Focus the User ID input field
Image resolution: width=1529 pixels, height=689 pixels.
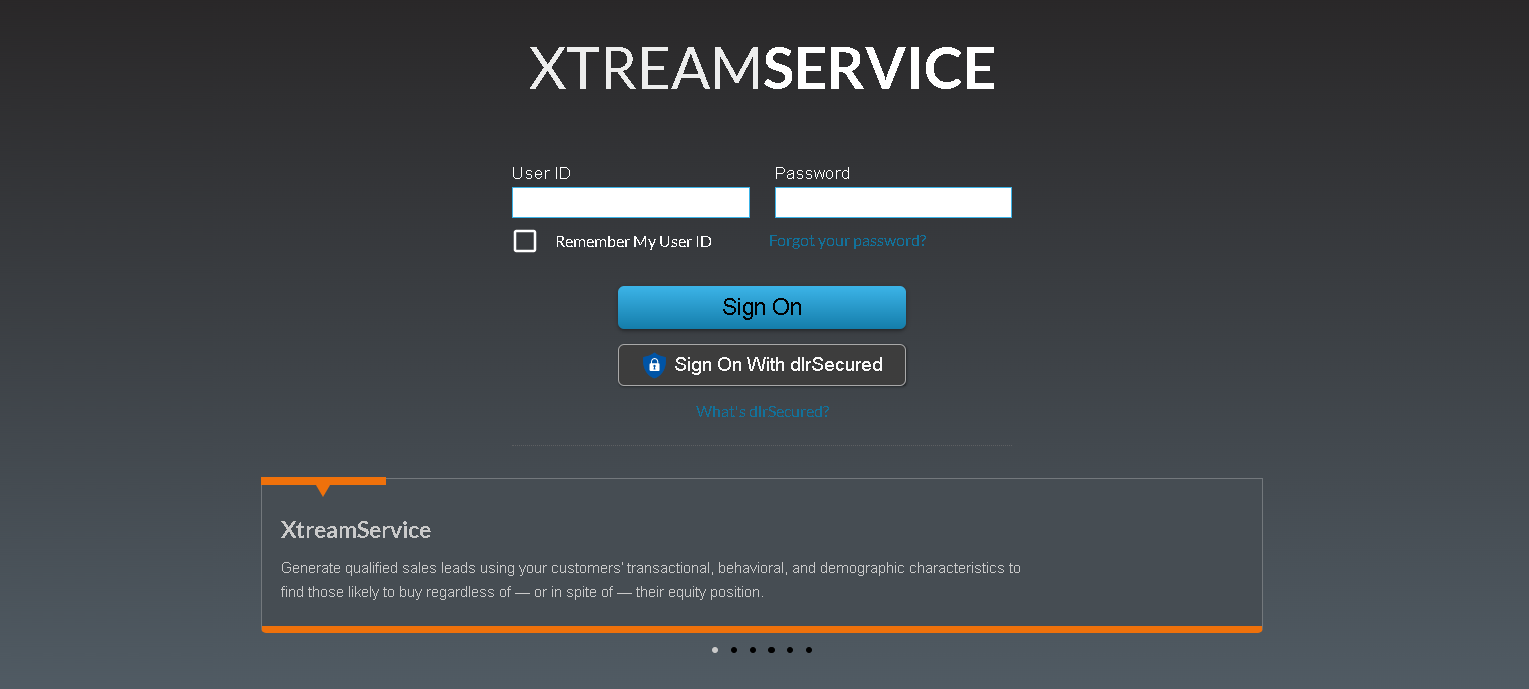pyautogui.click(x=630, y=203)
